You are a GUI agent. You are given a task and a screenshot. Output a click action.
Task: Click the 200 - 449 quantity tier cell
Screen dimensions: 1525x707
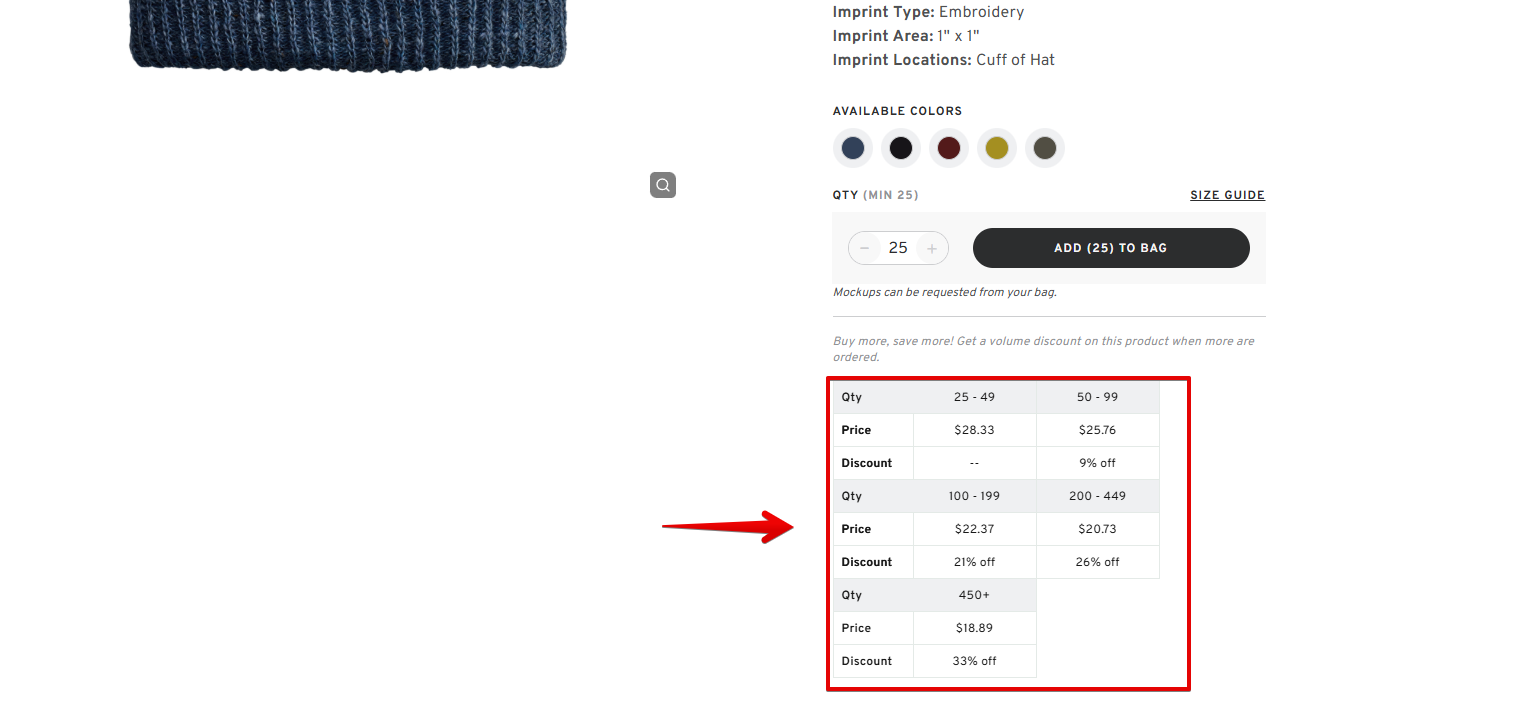pos(1097,496)
